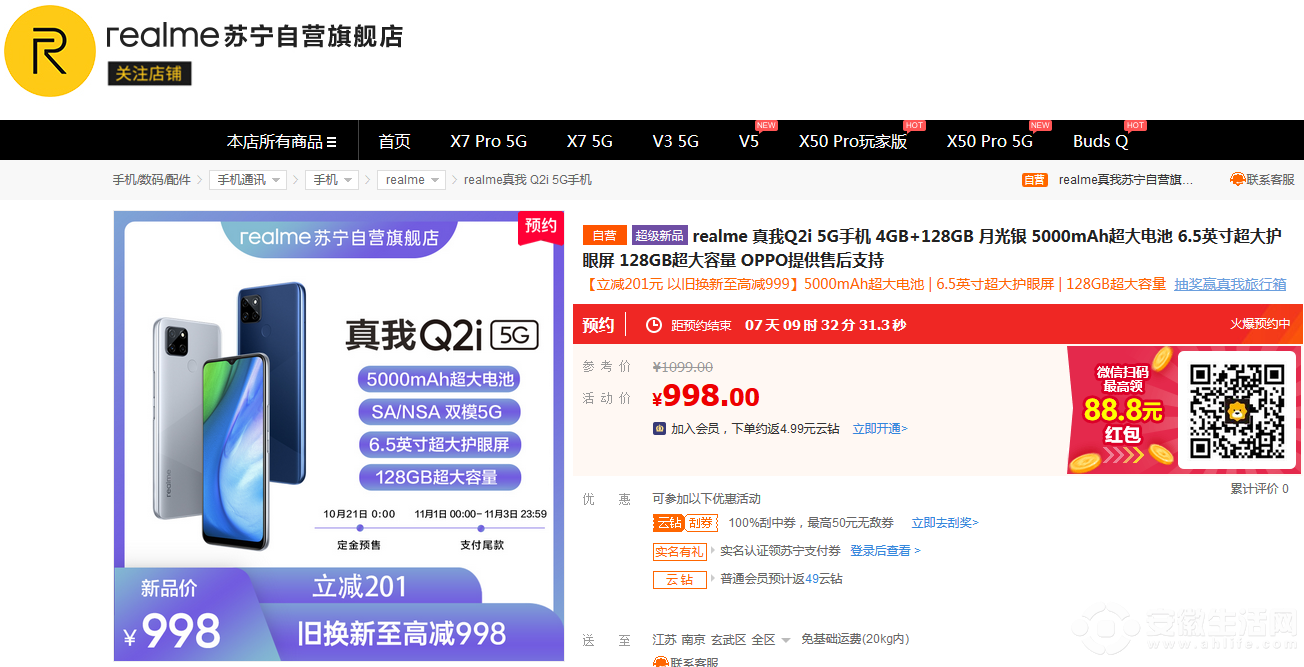This screenshot has width=1304, height=667.
Task: Expand the realme breadcrumb dropdown
Action: [x=411, y=180]
